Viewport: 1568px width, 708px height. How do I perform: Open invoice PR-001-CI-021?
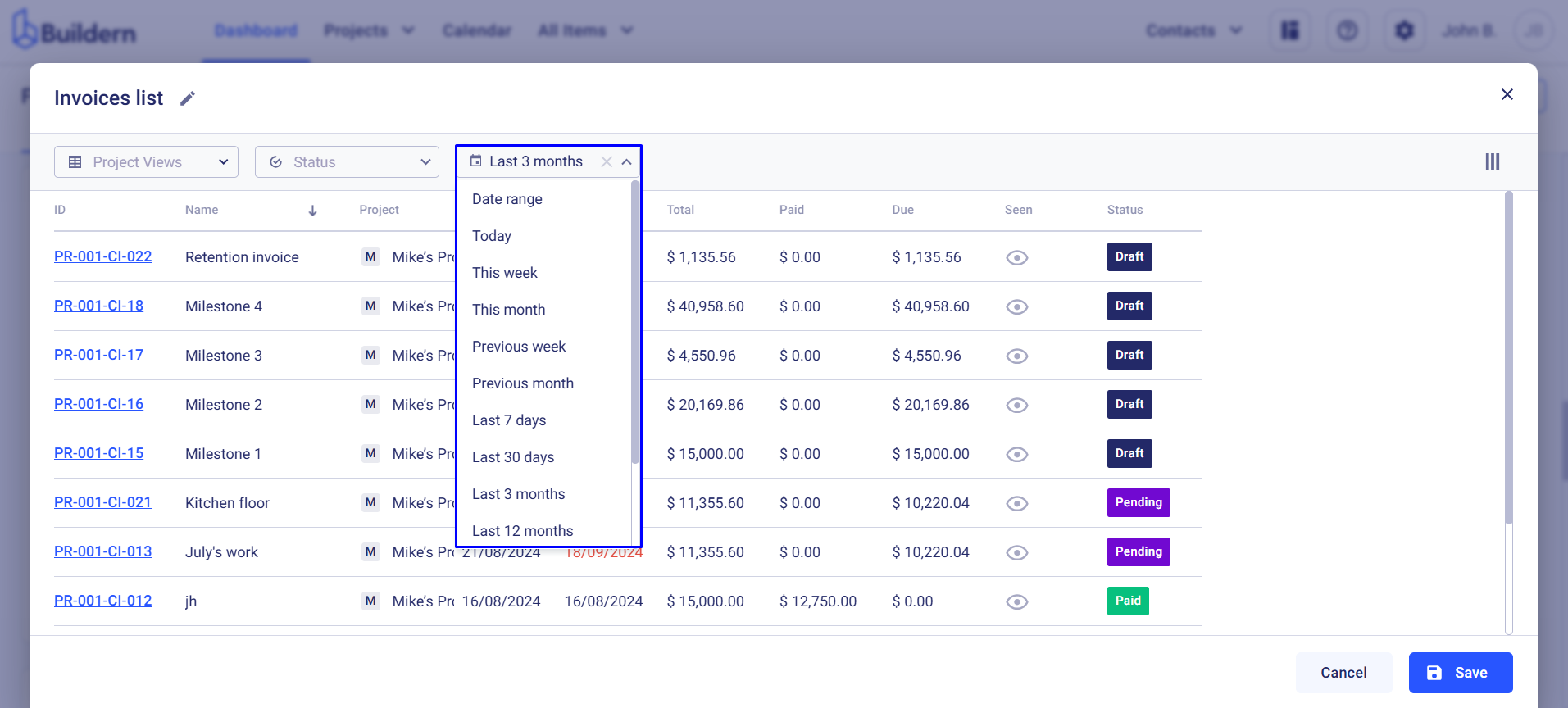[x=103, y=502]
